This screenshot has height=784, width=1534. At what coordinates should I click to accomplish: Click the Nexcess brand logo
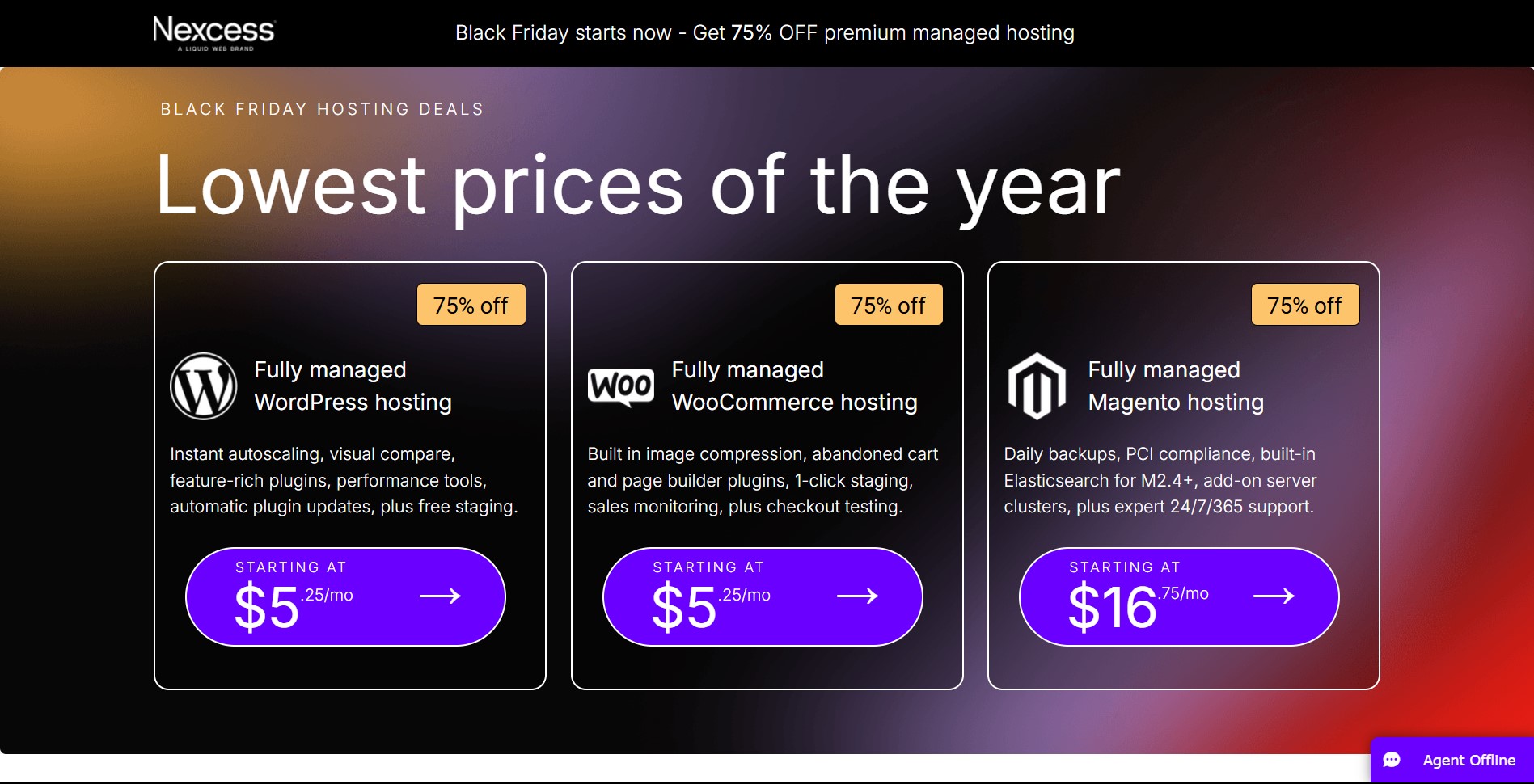pos(213,31)
